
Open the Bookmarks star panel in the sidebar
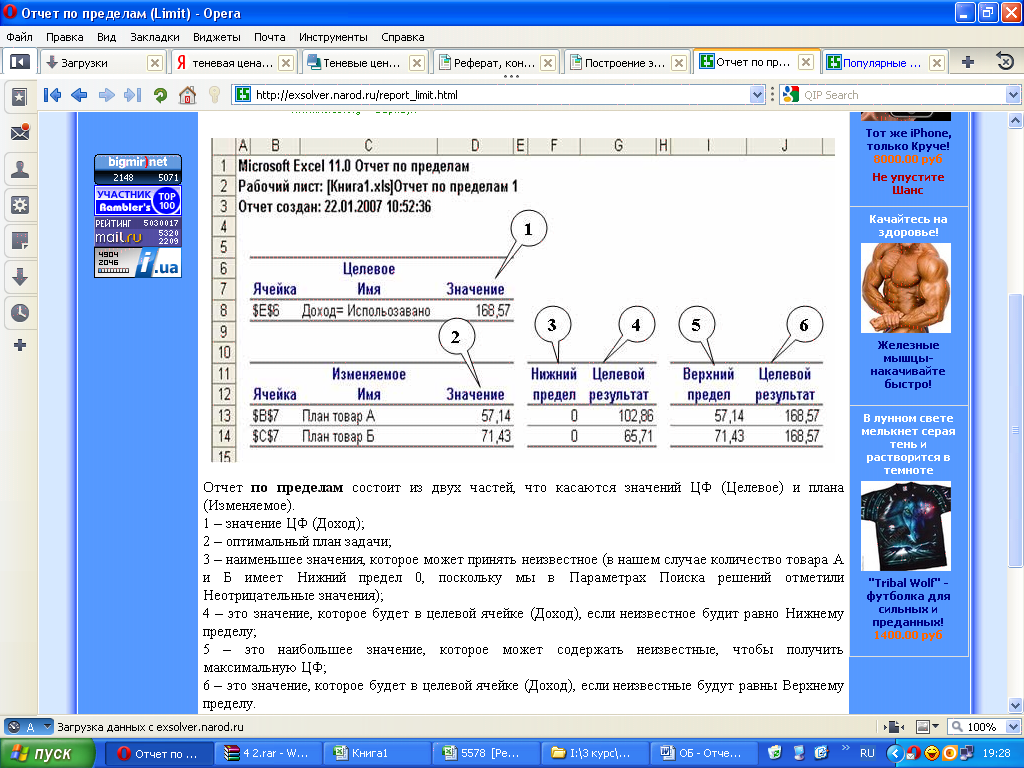pos(20,97)
